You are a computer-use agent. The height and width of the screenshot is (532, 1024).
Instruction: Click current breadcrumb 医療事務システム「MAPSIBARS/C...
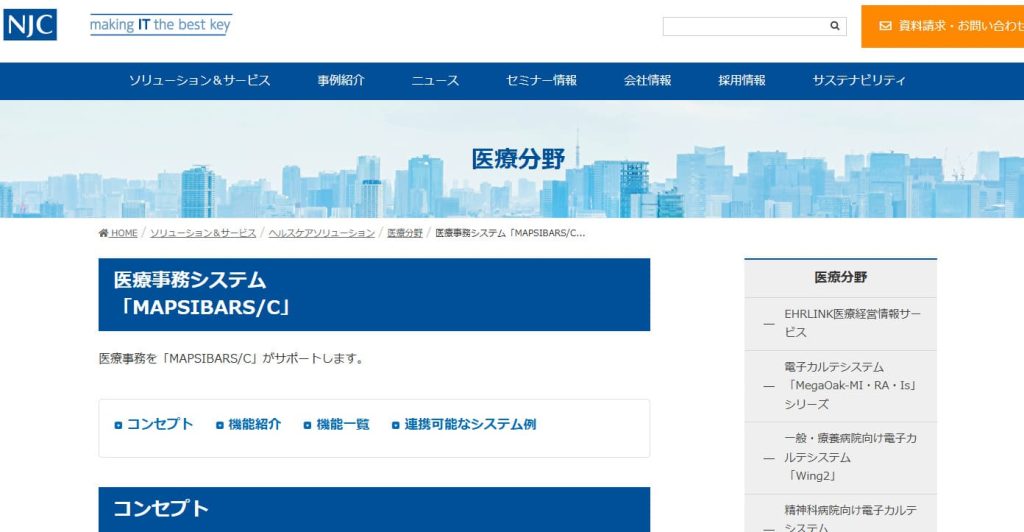coord(510,233)
